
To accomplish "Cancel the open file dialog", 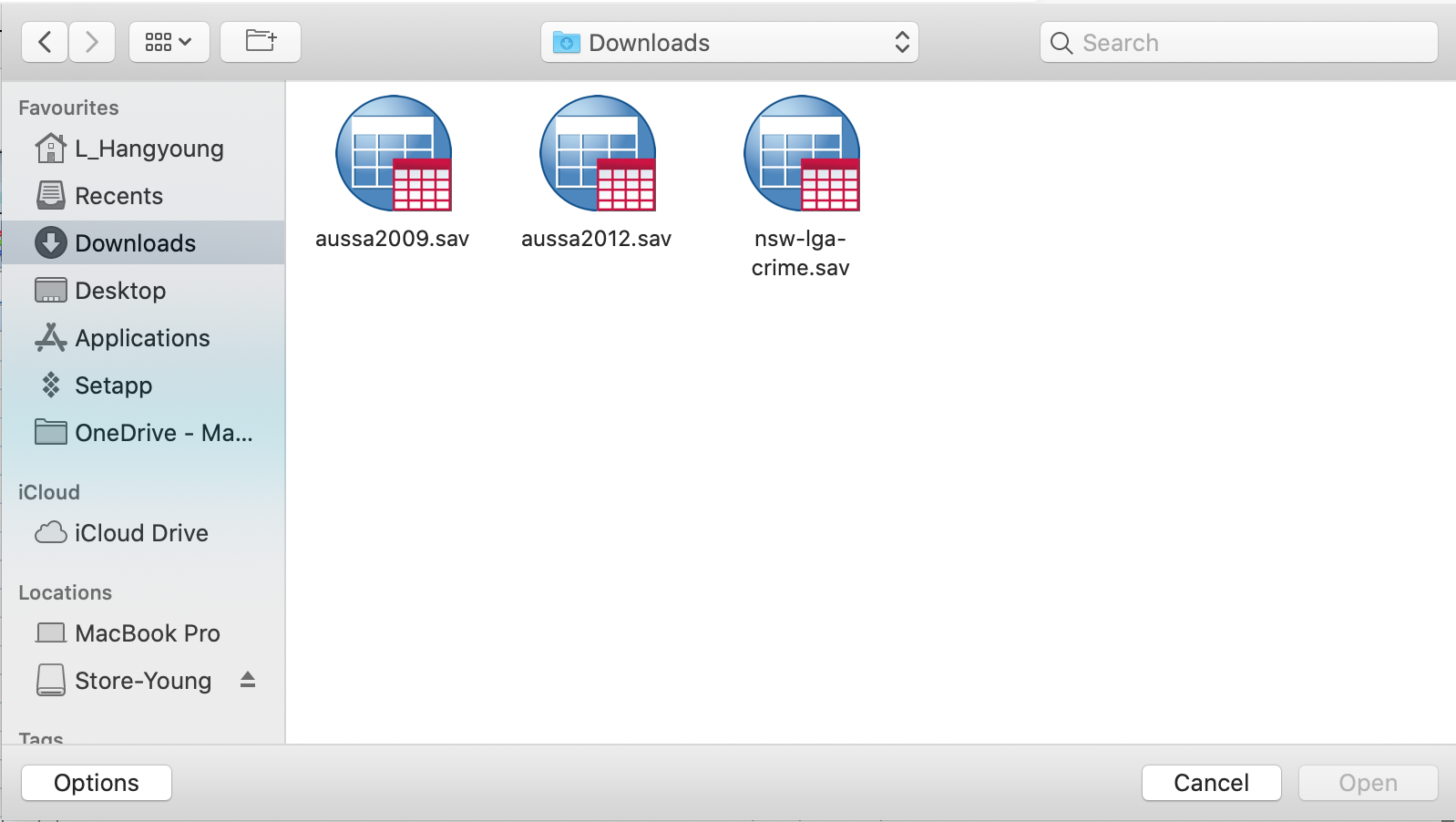I will pyautogui.click(x=1212, y=783).
